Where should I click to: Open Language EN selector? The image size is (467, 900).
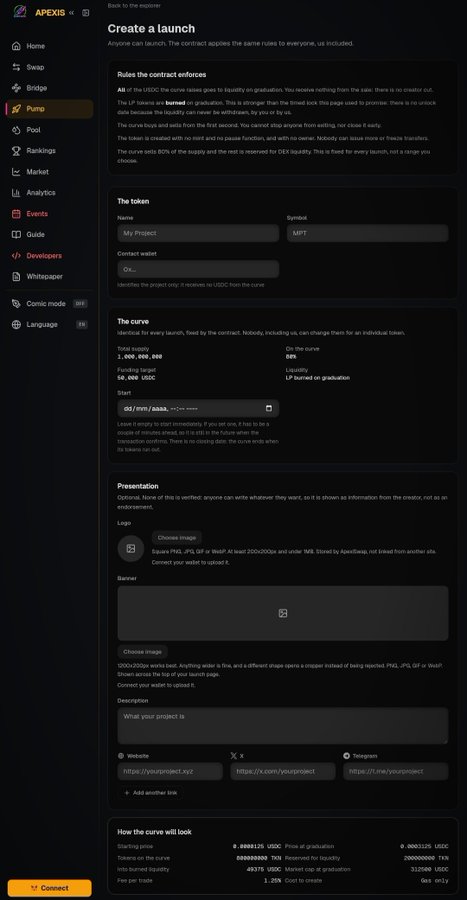[82, 324]
